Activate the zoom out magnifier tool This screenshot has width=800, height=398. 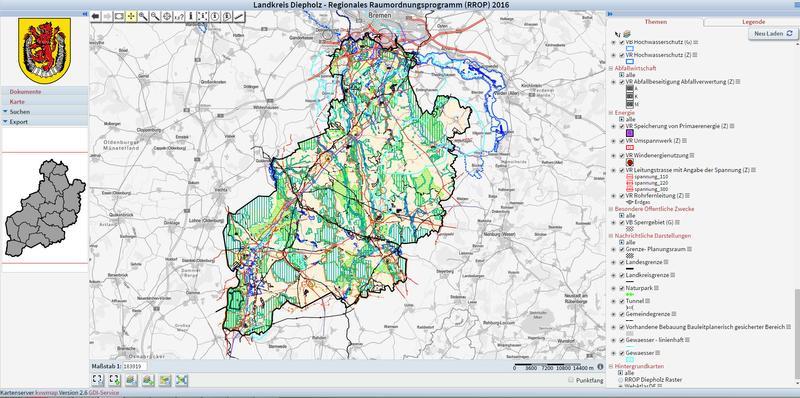pos(155,16)
